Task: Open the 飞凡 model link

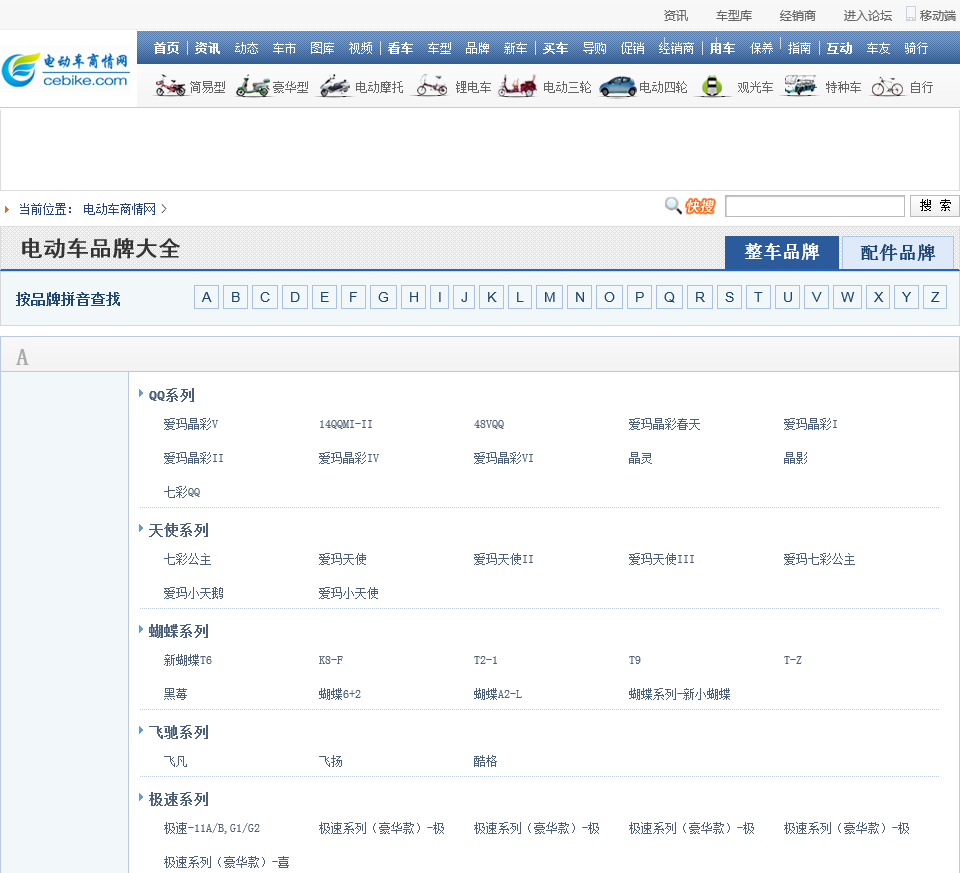Action: (x=175, y=761)
